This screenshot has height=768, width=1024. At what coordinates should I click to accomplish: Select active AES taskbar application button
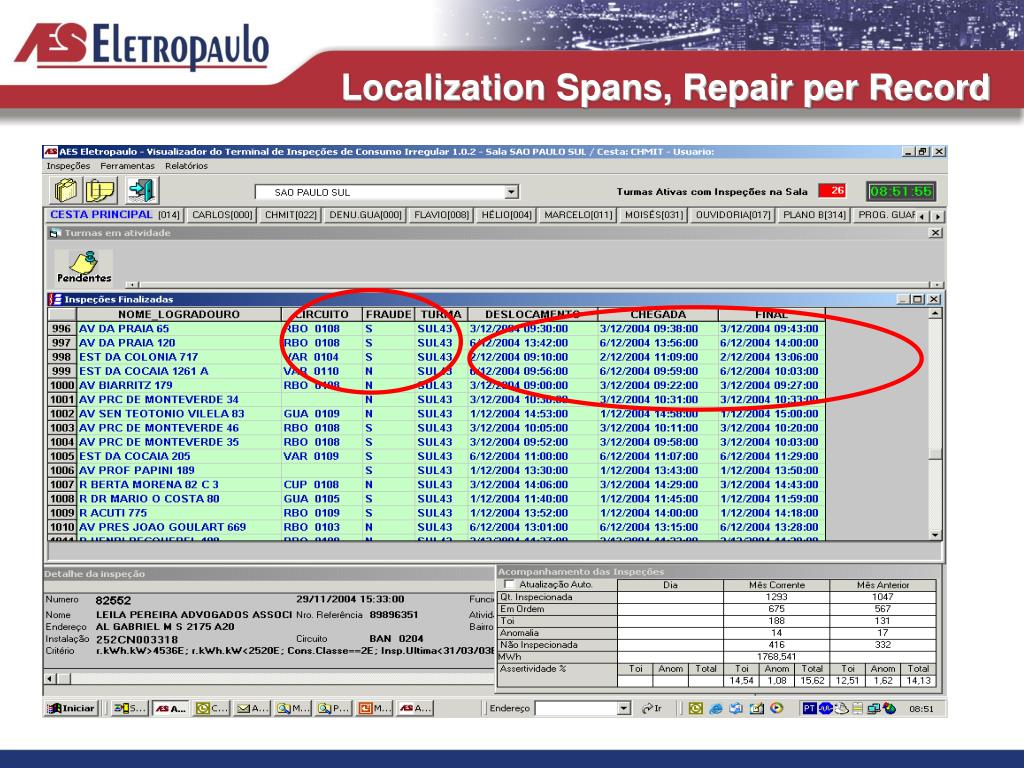coord(170,708)
